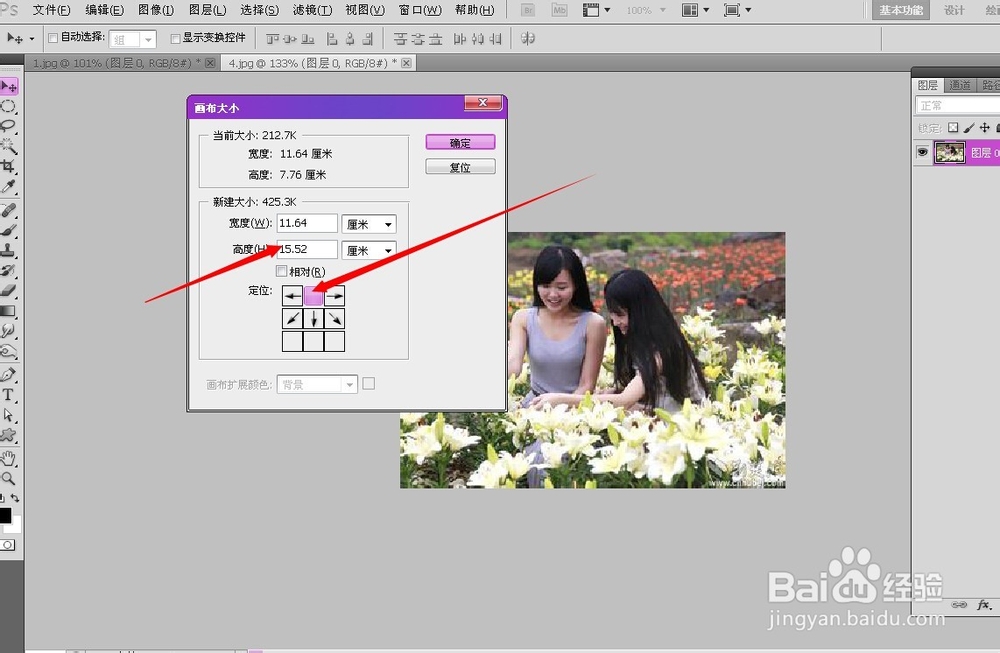1000x653 pixels.
Task: Set anchor to the bottom-center square
Action: 313,341
